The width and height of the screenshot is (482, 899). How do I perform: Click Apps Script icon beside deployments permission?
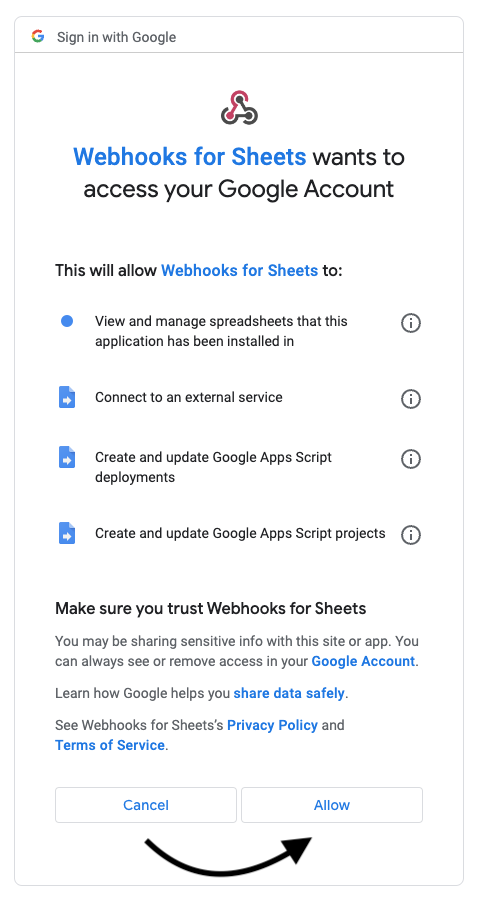click(67, 458)
